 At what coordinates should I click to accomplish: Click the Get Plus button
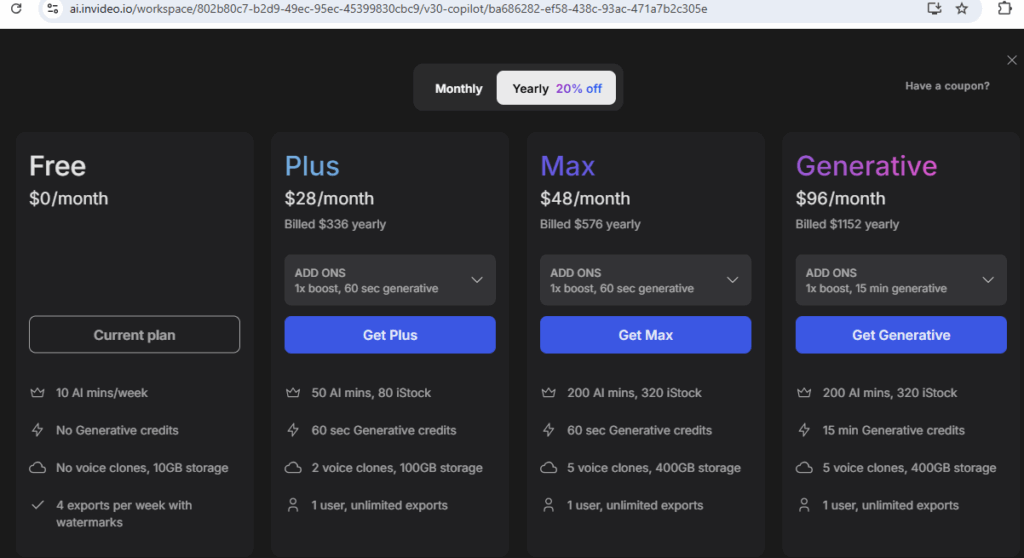point(390,335)
